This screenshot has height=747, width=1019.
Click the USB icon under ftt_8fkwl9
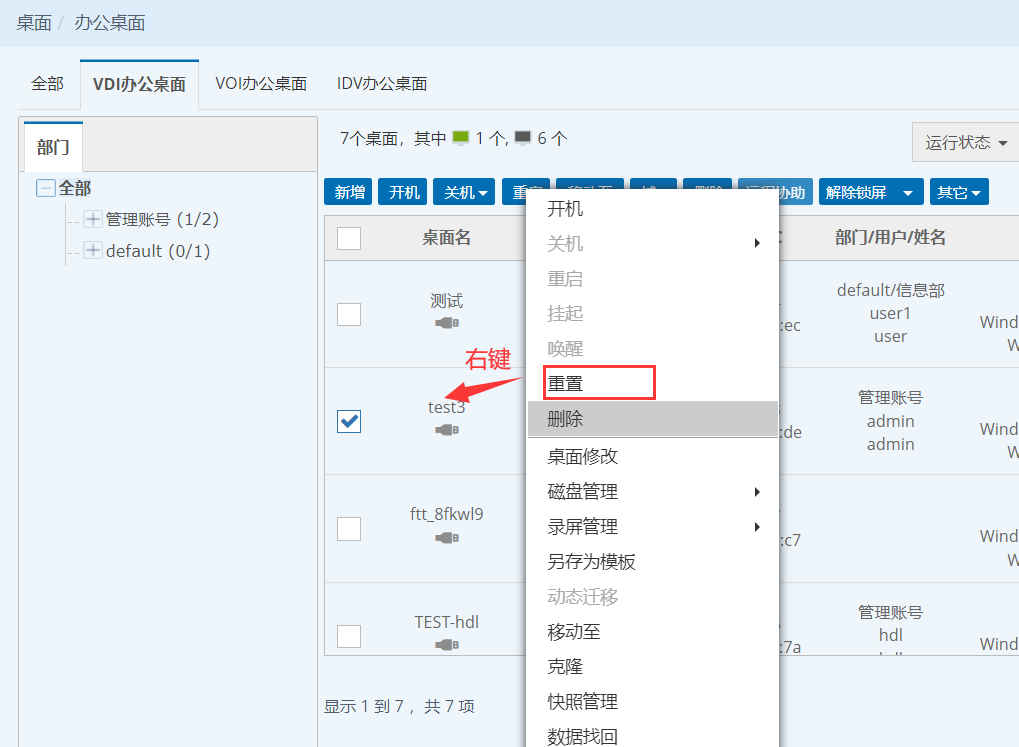[447, 538]
